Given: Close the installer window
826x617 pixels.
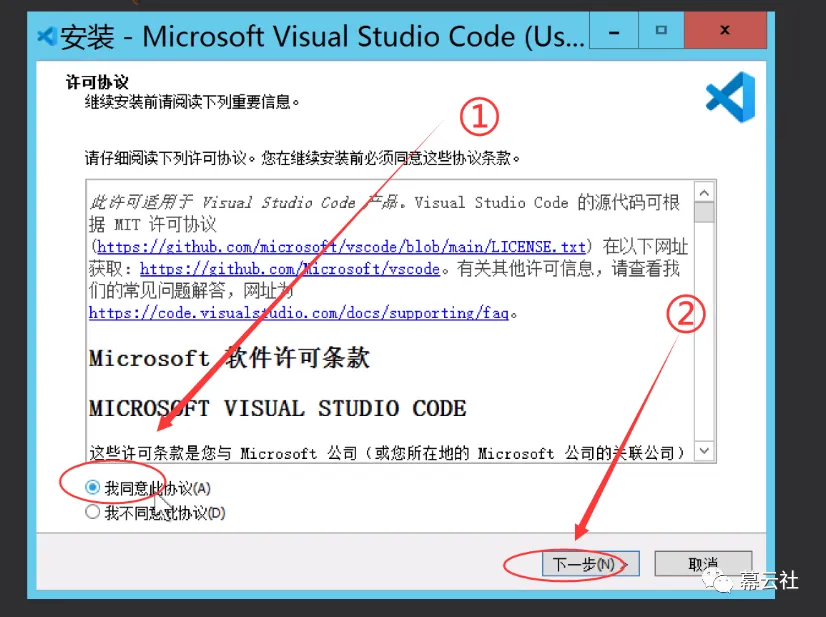Looking at the screenshot, I should point(725,32).
